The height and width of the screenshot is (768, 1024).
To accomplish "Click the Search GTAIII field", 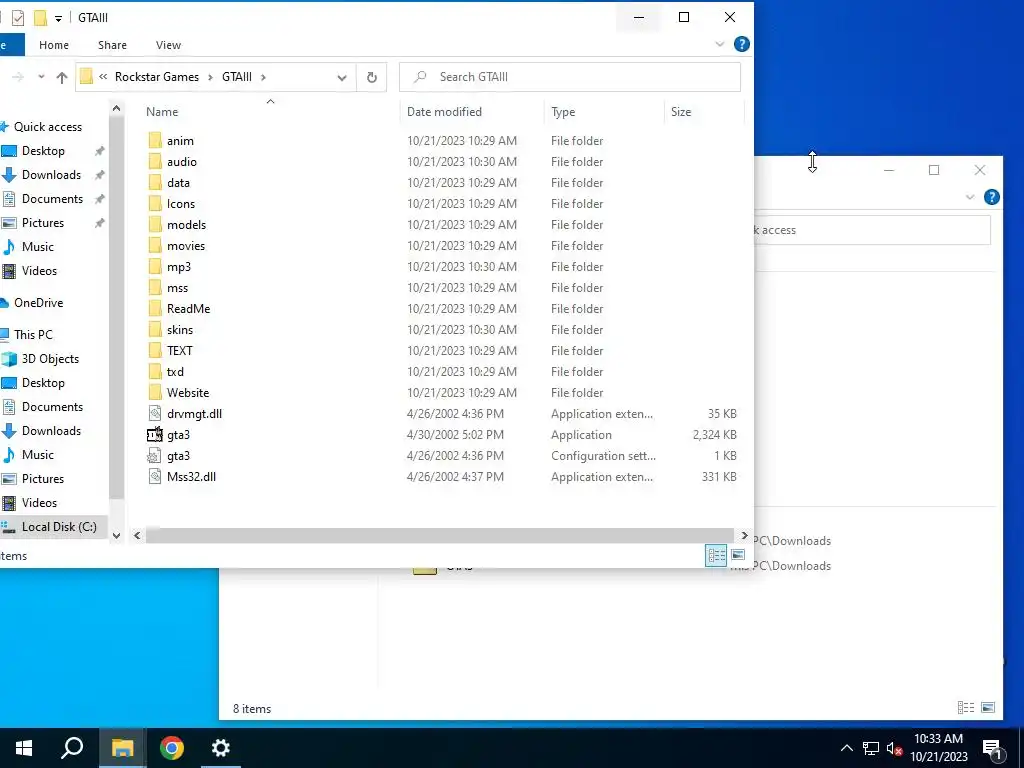I will pyautogui.click(x=569, y=77).
